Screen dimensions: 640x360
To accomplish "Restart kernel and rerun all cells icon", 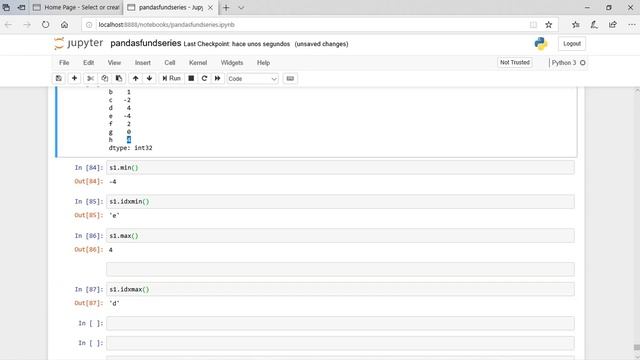I will (218, 78).
